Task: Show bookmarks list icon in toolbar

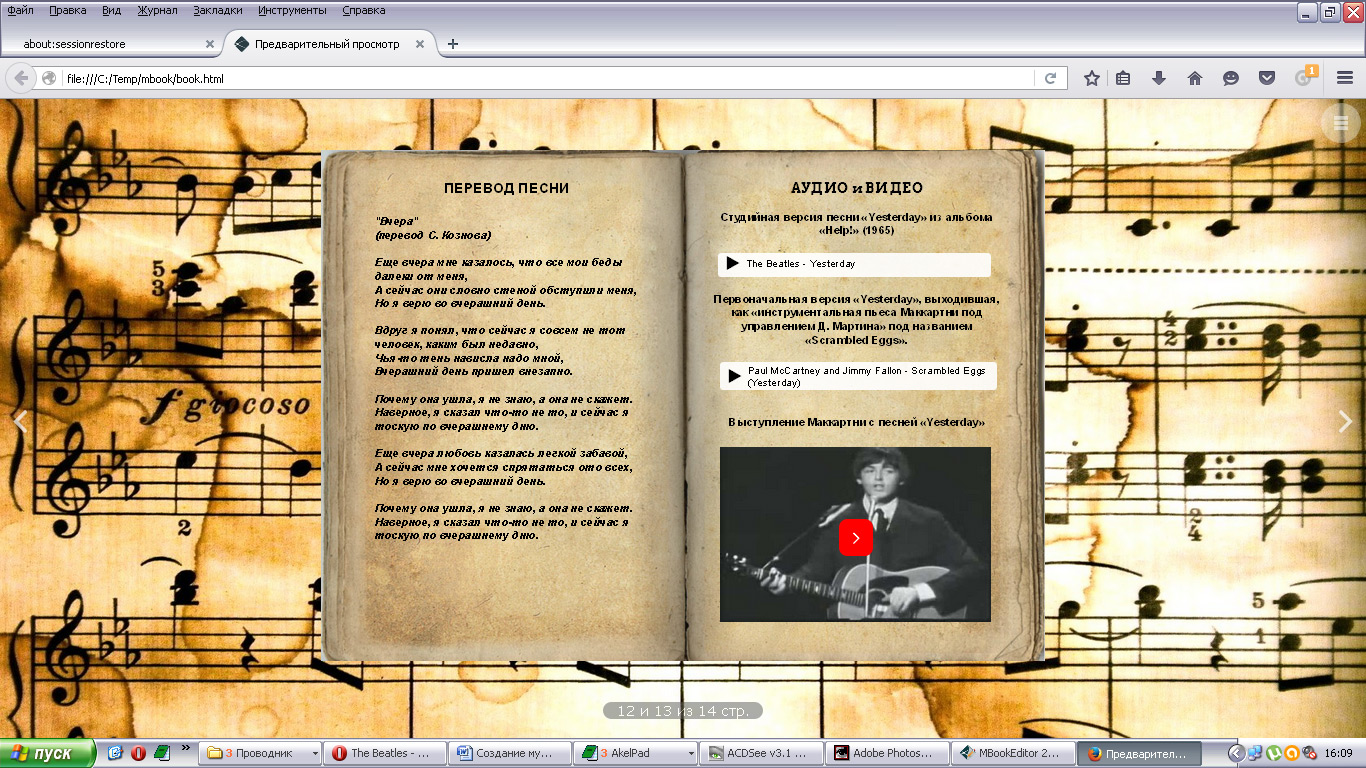Action: click(x=1123, y=78)
